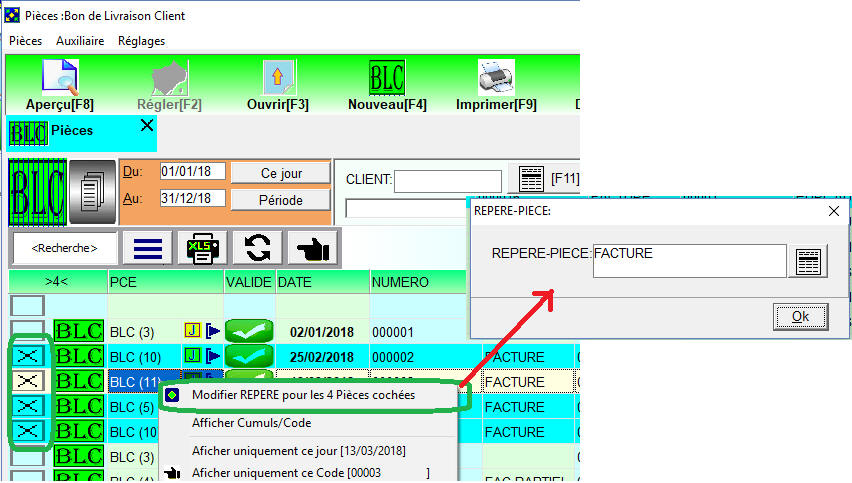Click the <Recherche> search box

tap(64, 247)
